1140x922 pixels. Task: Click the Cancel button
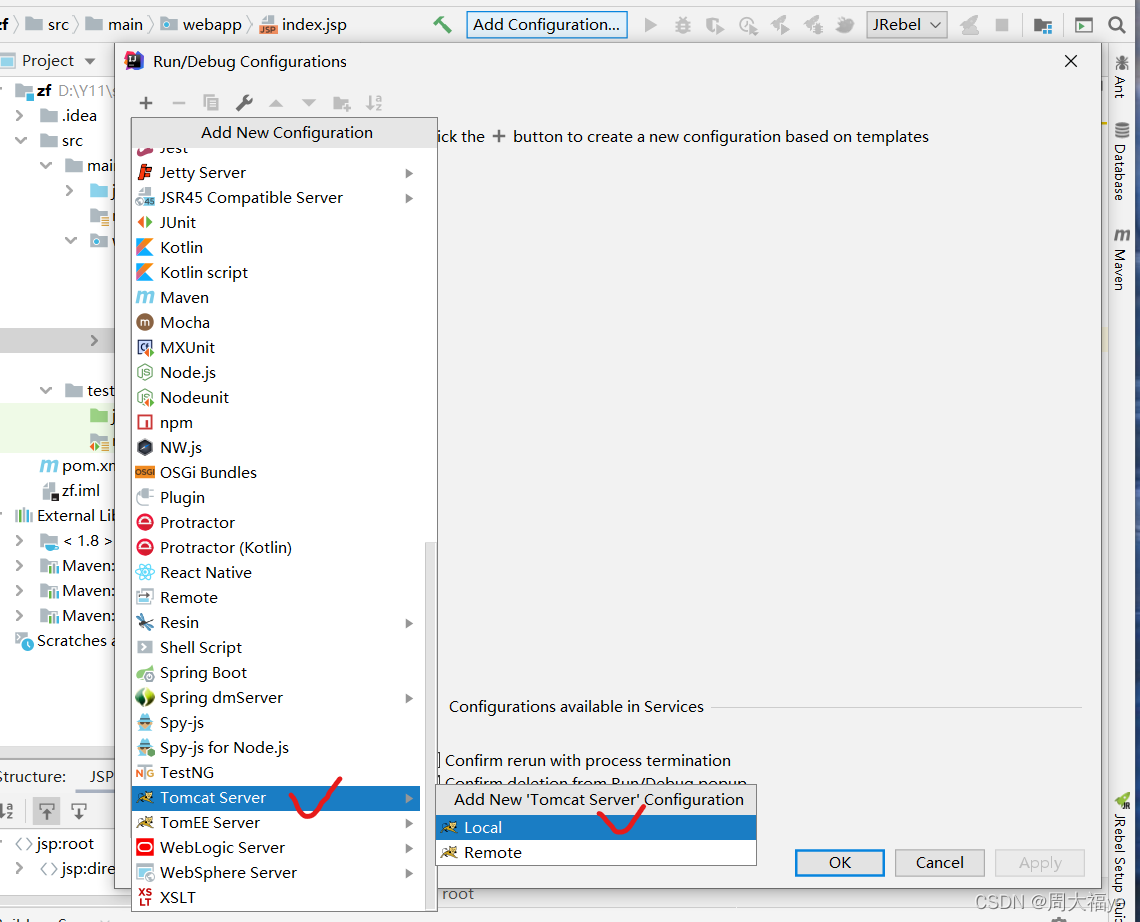pos(939,862)
